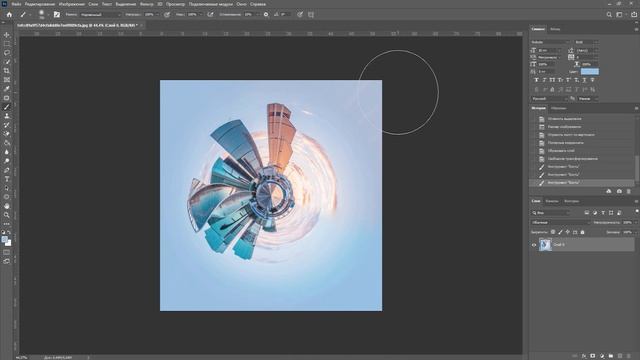Image resolution: width=640 pixels, height=360 pixels.
Task: Toggle lock all for the layer
Action: click(x=582, y=232)
